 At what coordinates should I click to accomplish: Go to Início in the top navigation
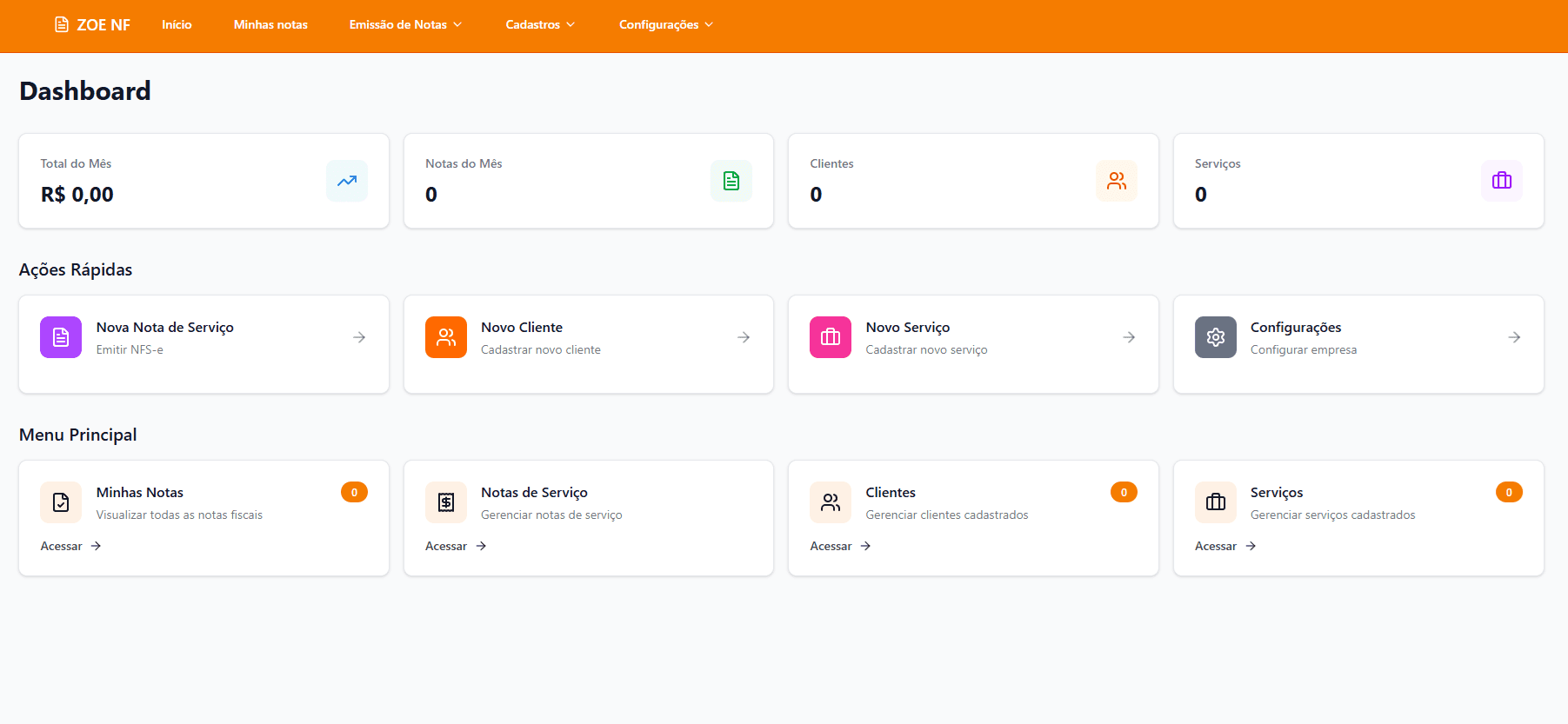[x=177, y=24]
